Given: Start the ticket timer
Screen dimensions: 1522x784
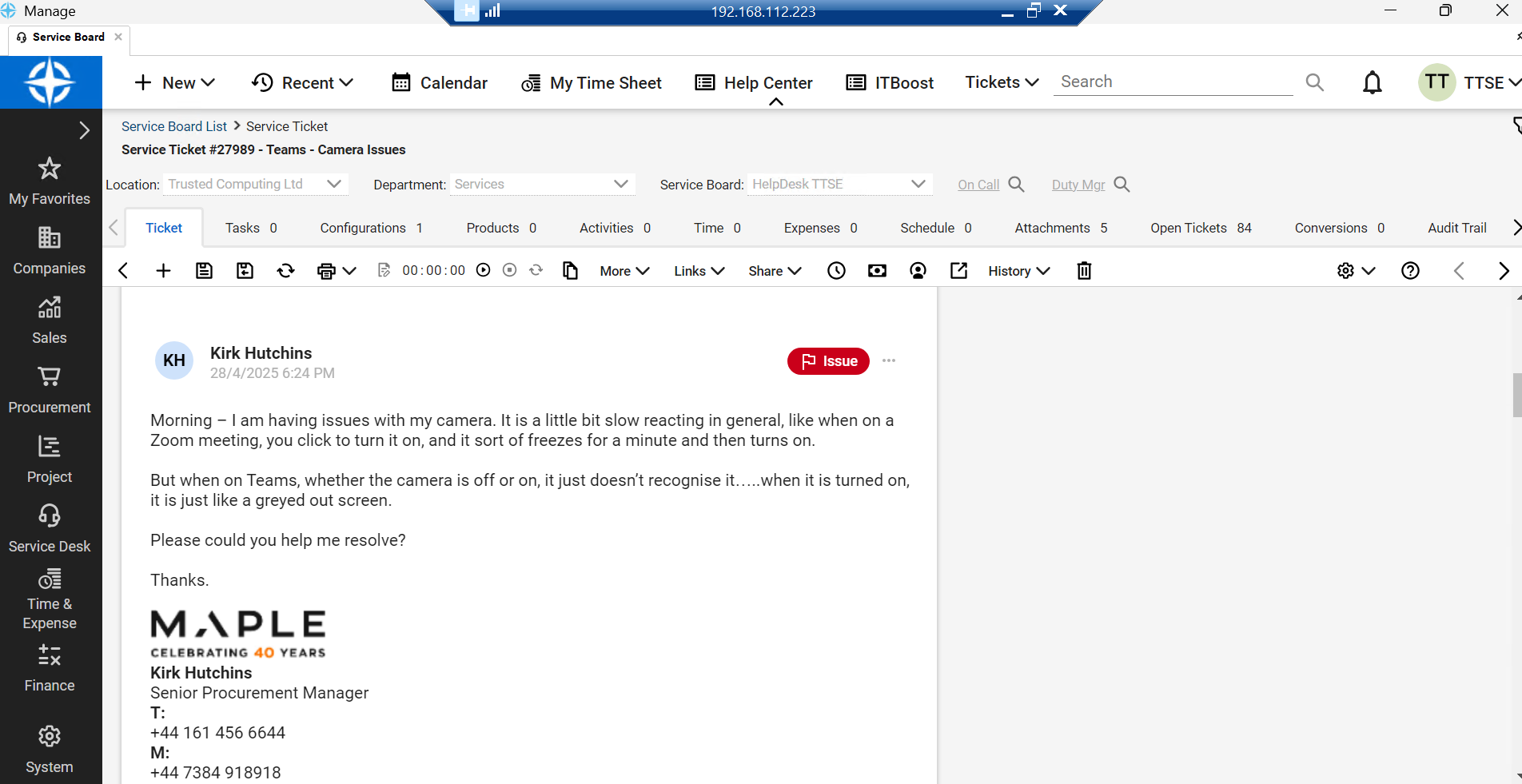Looking at the screenshot, I should [x=483, y=270].
